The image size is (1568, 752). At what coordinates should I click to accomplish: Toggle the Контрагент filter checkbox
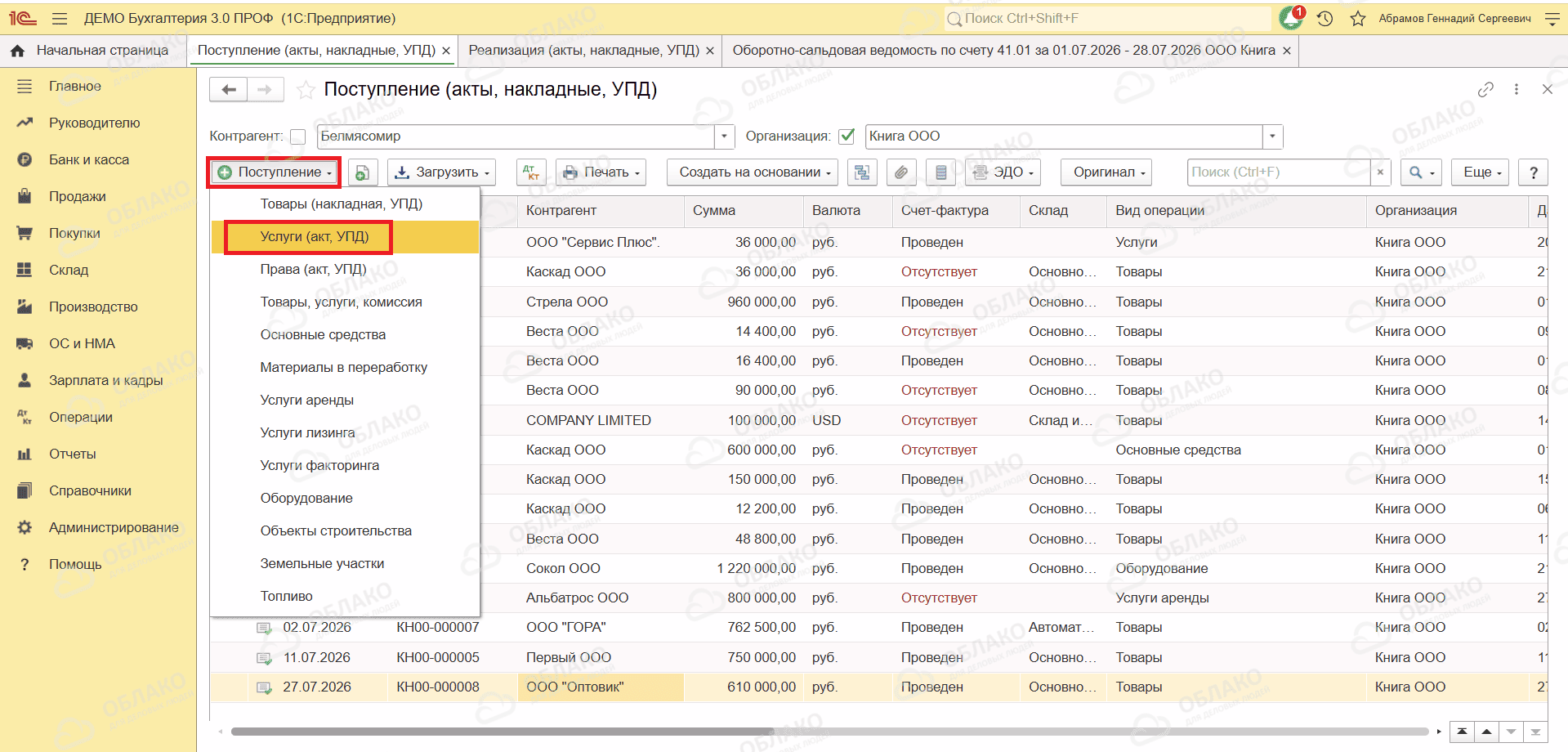pyautogui.click(x=298, y=137)
